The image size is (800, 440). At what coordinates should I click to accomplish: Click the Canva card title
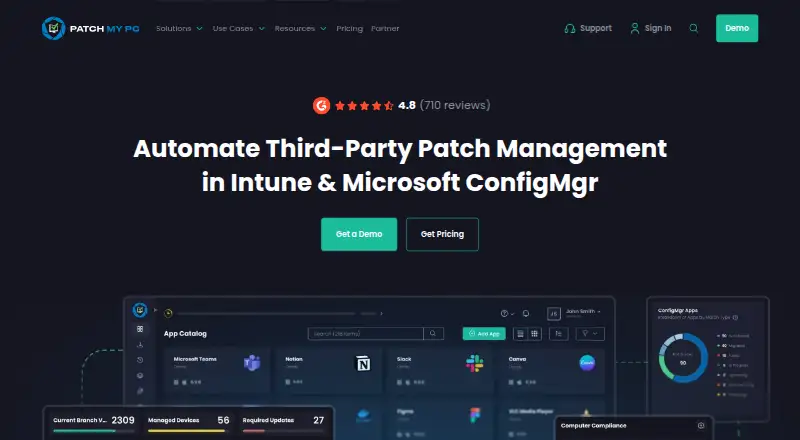click(517, 359)
